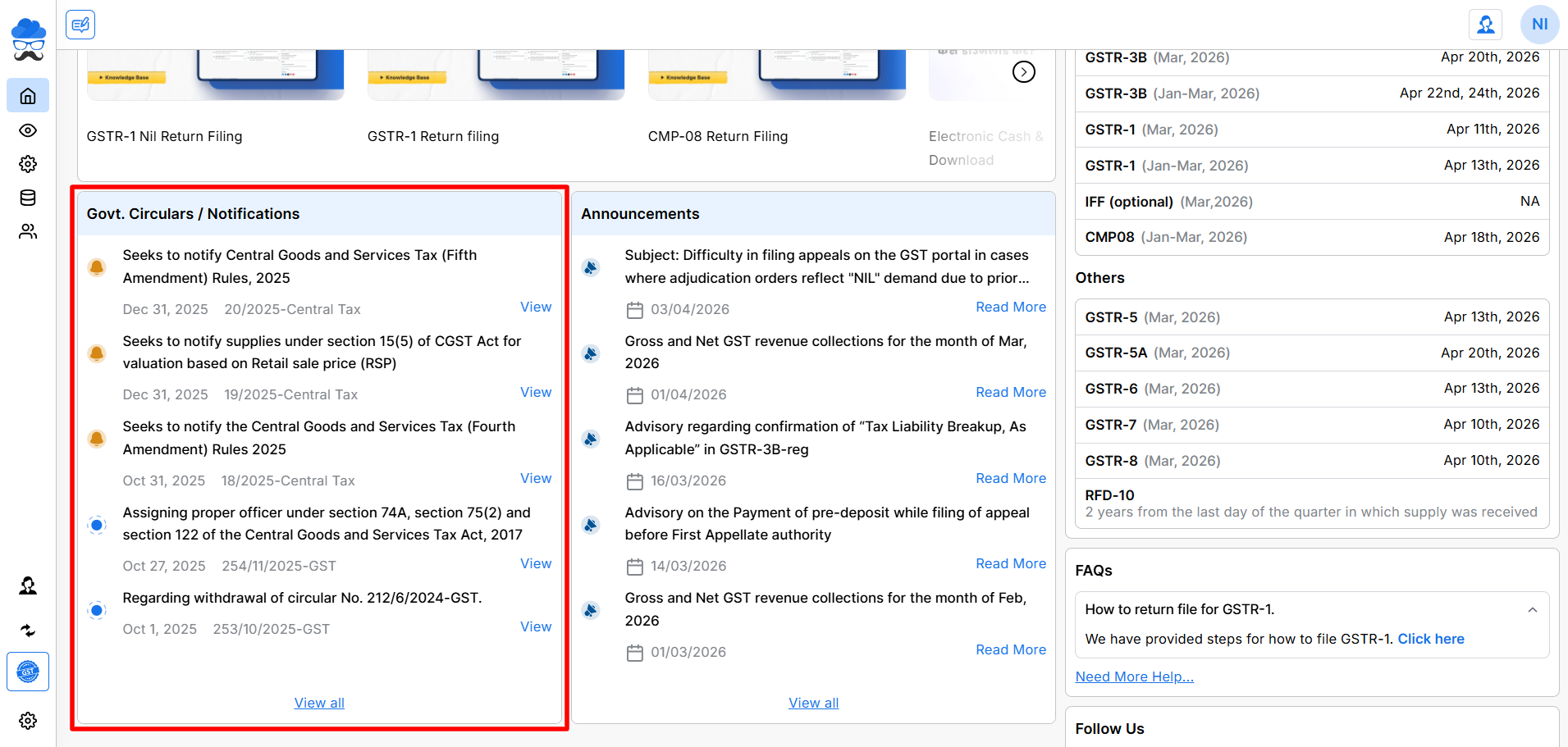Open the NI profile avatar
The image size is (1568, 747).
point(1539,25)
